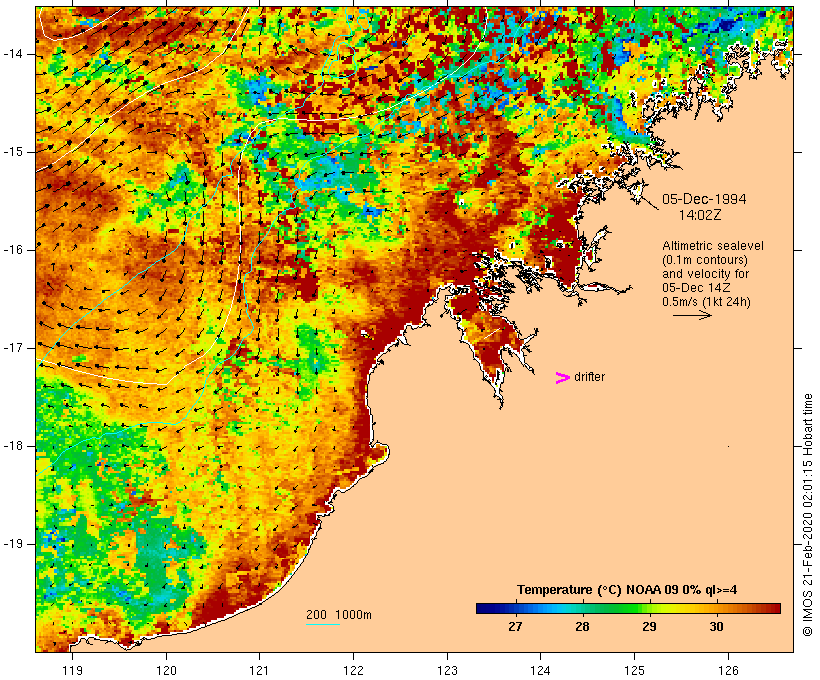Click the IMOS copyright timestamp text
The image size is (820, 680).
[x=808, y=515]
